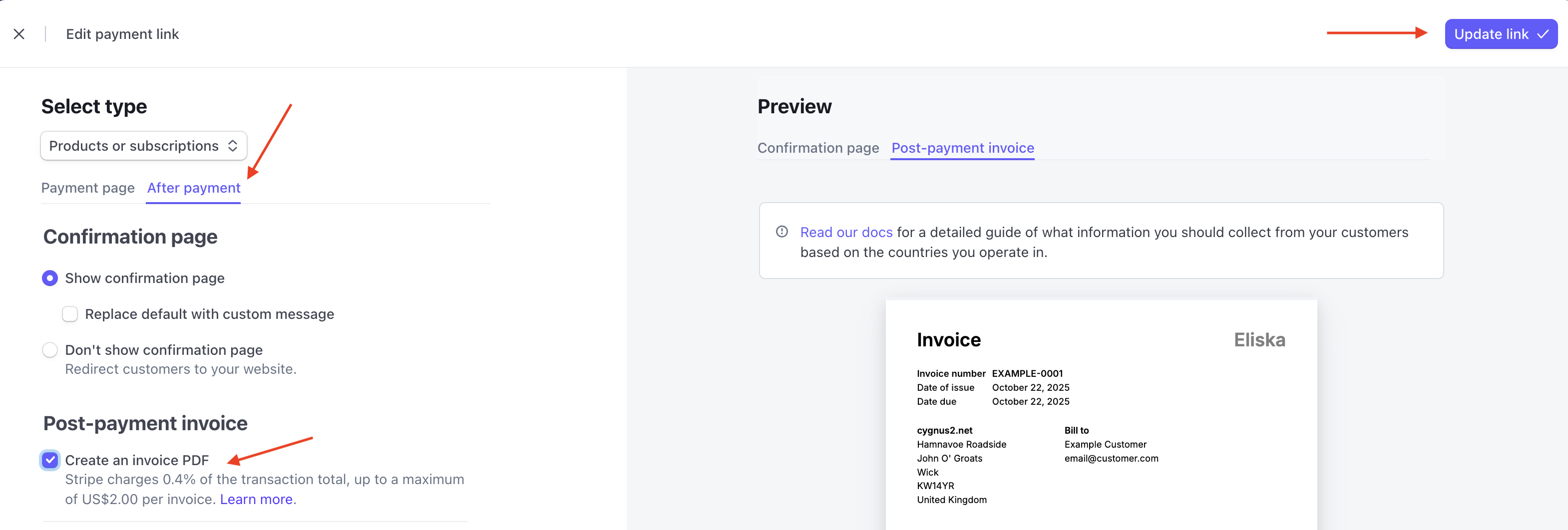
Task: Open the Products or subscriptions type dropdown
Action: tap(143, 146)
